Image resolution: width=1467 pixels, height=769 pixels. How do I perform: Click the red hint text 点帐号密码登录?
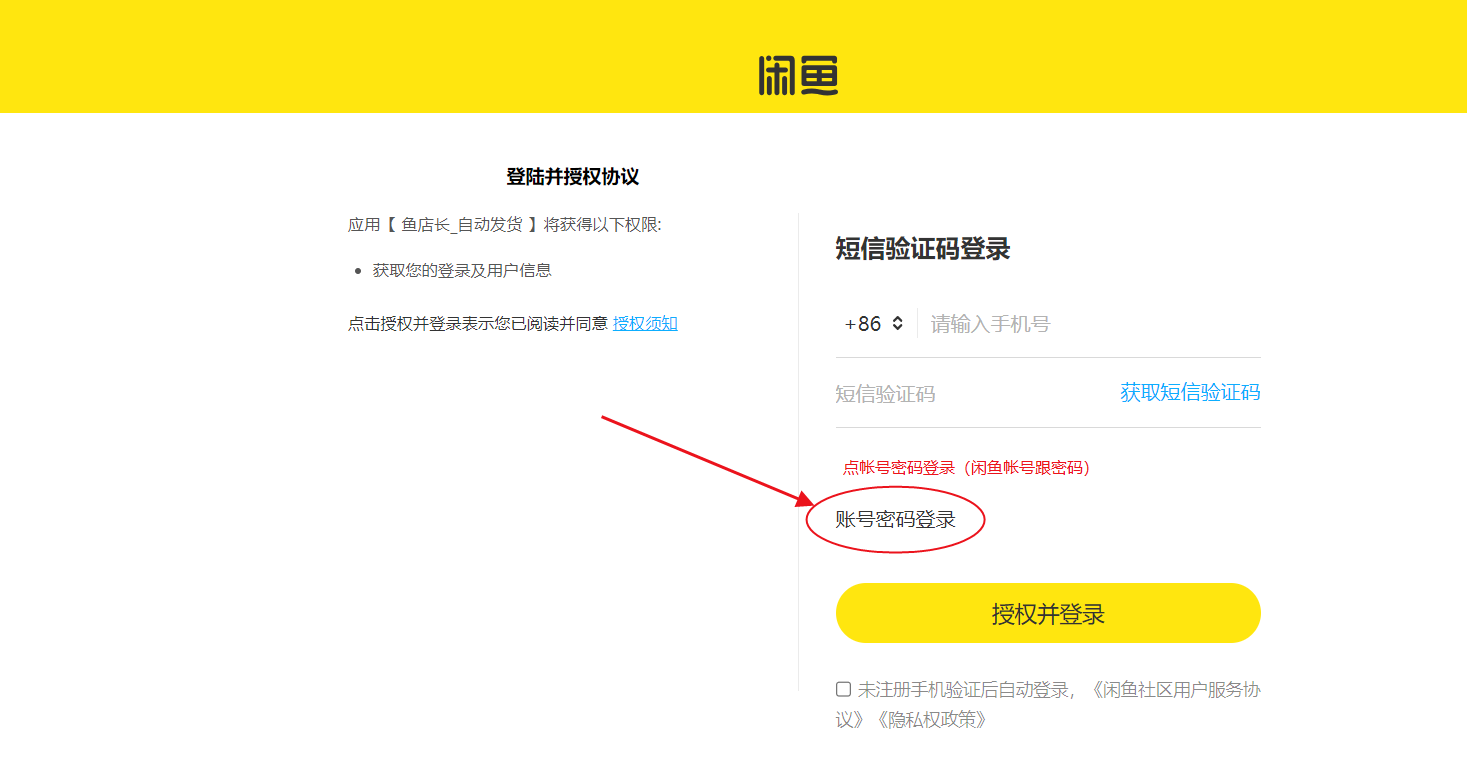tap(899, 467)
